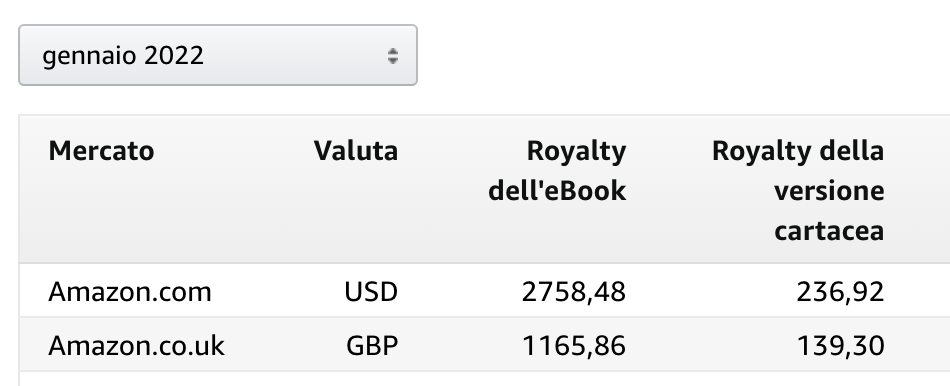Open the gennaio 2022 month dropdown
Image resolution: width=950 pixels, height=386 pixels.
click(x=218, y=55)
